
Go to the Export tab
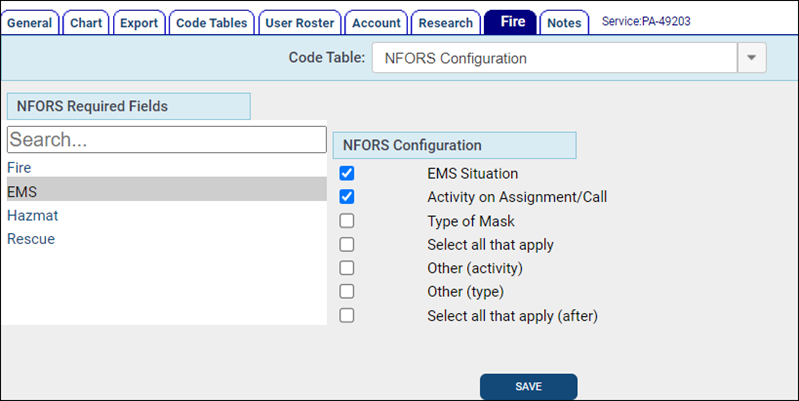(139, 23)
